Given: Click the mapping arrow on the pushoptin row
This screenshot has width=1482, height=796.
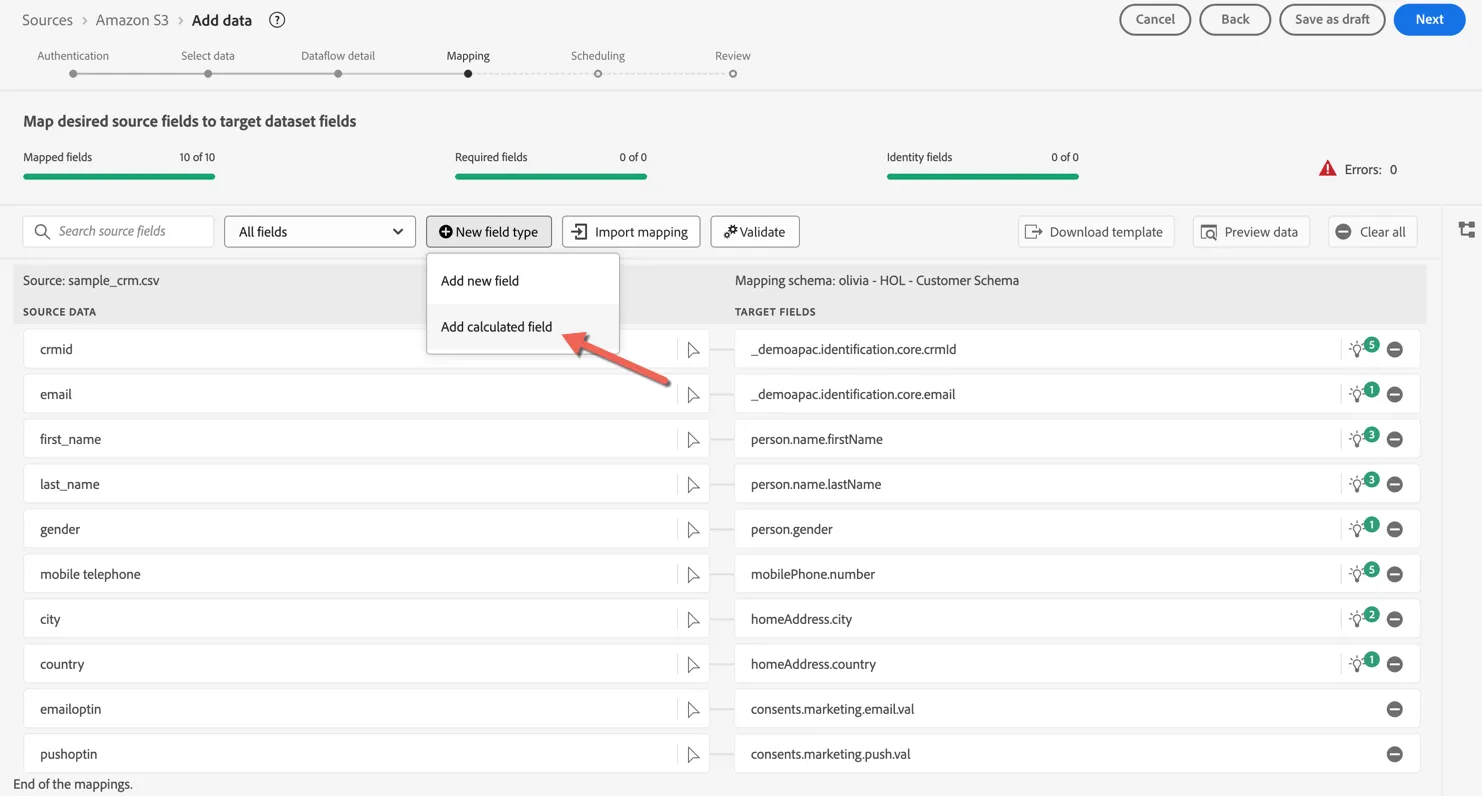Looking at the screenshot, I should click(693, 755).
